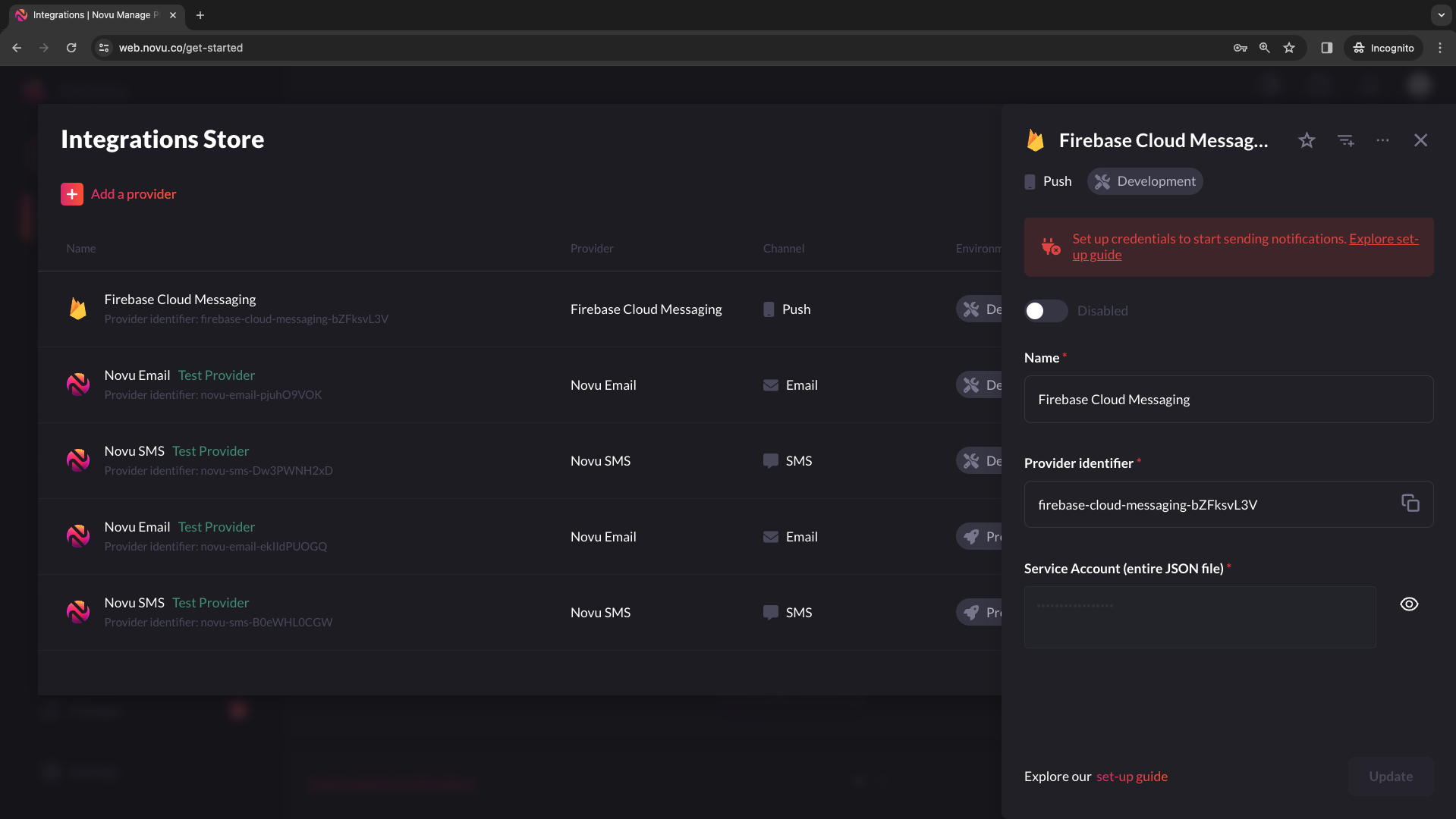Image resolution: width=1456 pixels, height=819 pixels.
Task: Click environment badge in novu-sms-Dw3PWNH2xD row
Action: pyautogui.click(x=980, y=461)
